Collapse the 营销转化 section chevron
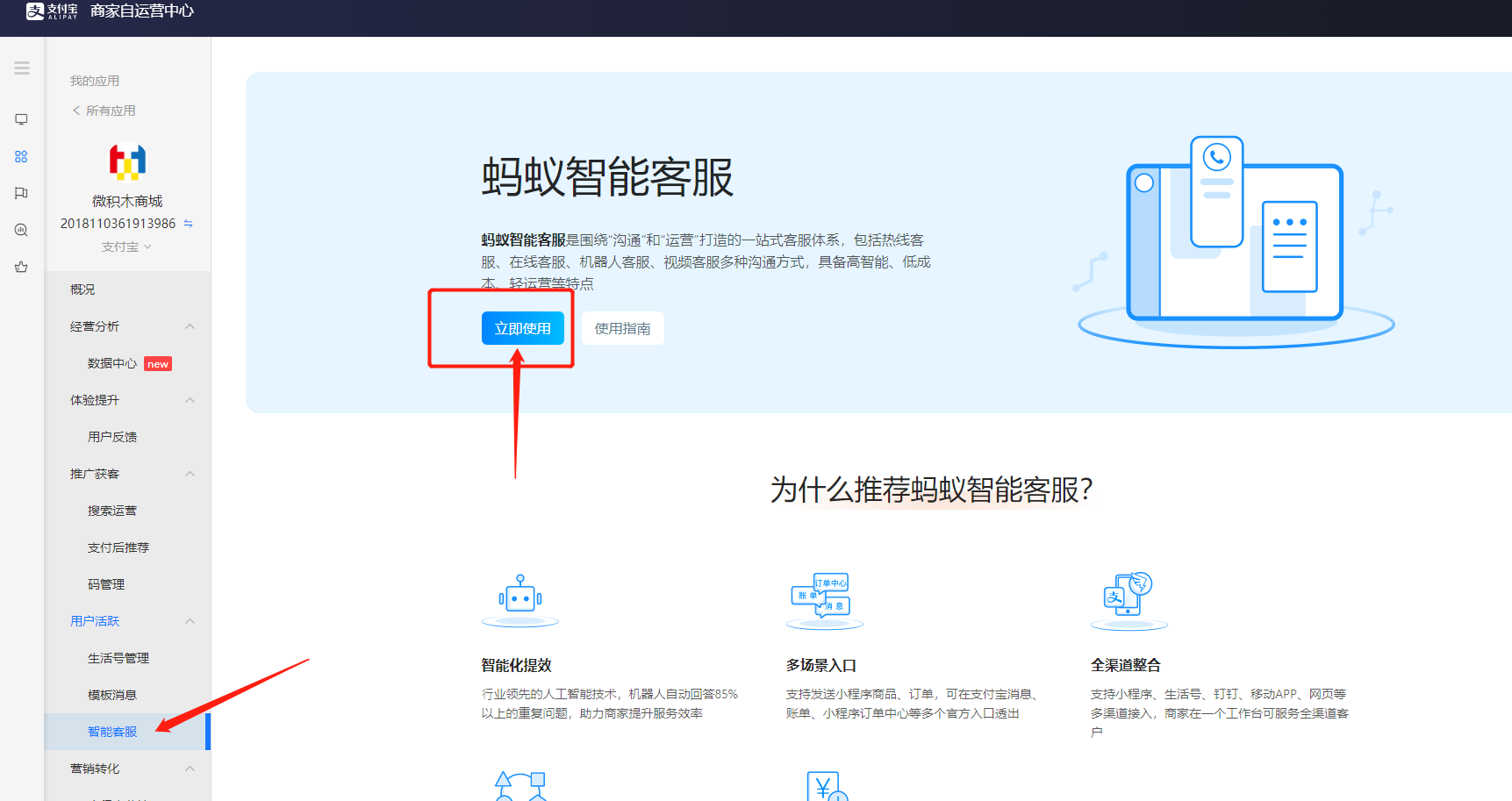The height and width of the screenshot is (801, 1512). point(190,769)
